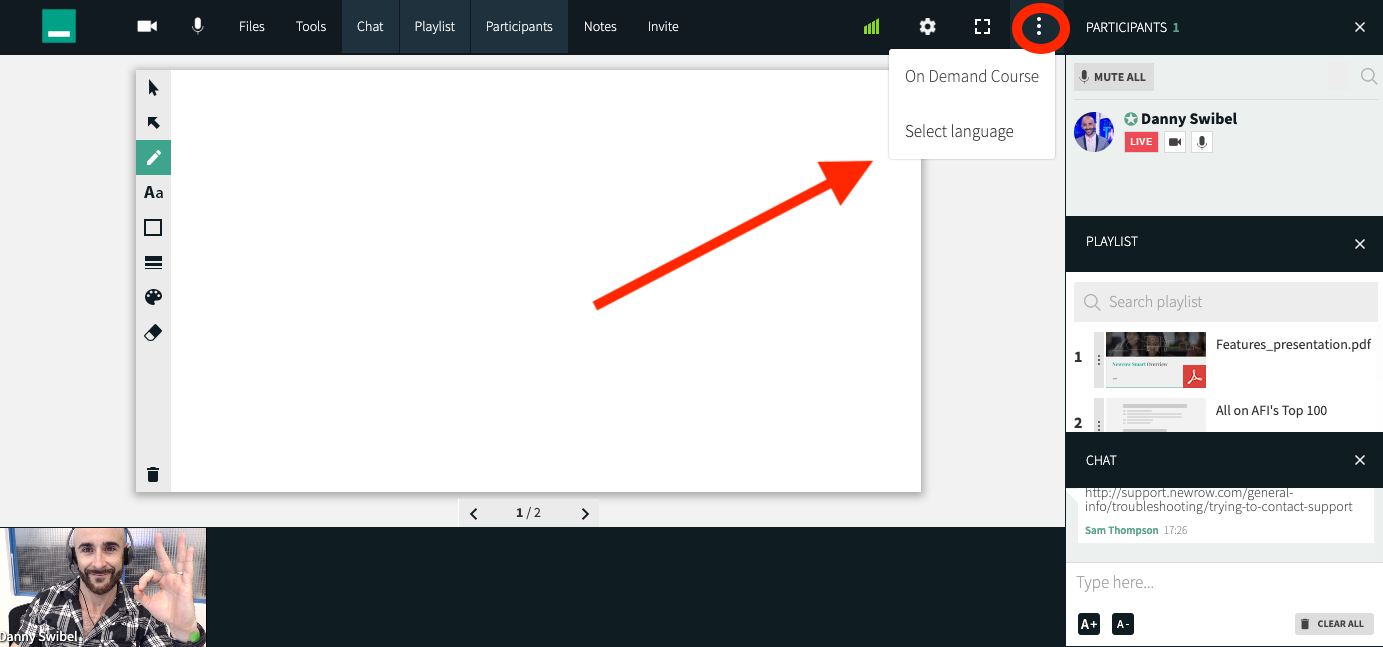Choose On Demand Course from menu
The width and height of the screenshot is (1383, 647).
972,76
